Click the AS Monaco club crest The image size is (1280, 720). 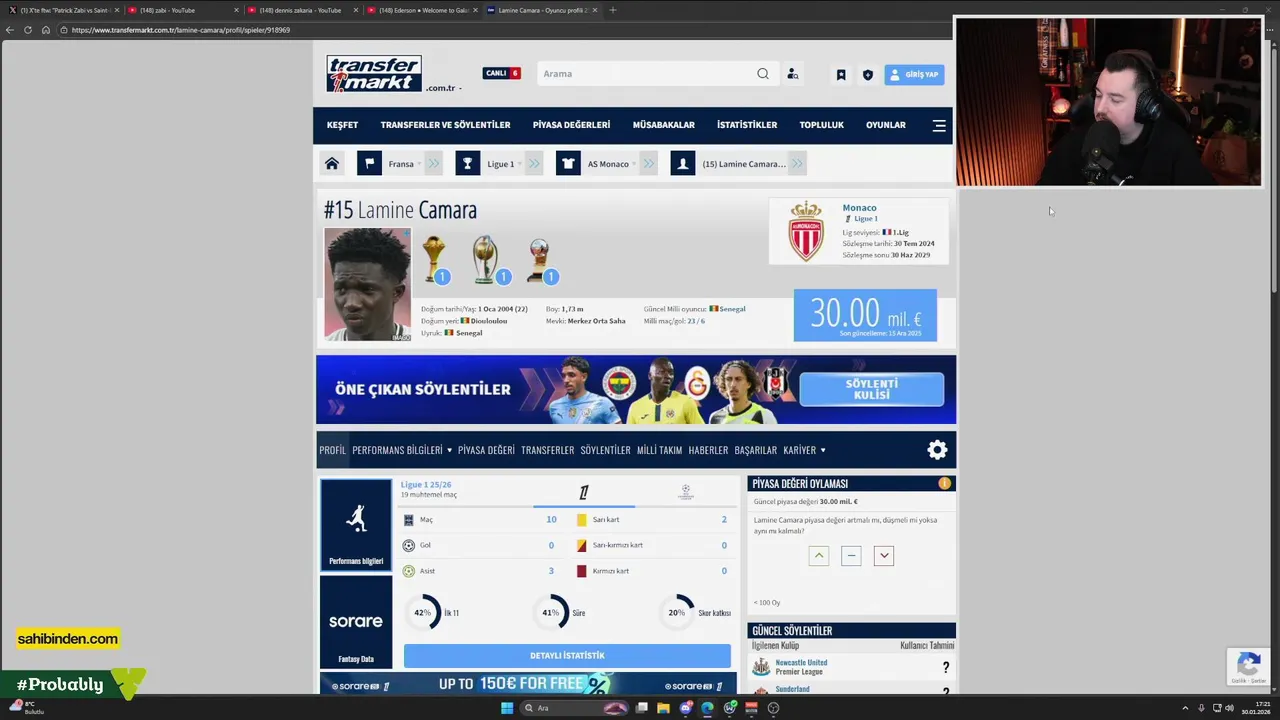pyautogui.click(x=806, y=231)
